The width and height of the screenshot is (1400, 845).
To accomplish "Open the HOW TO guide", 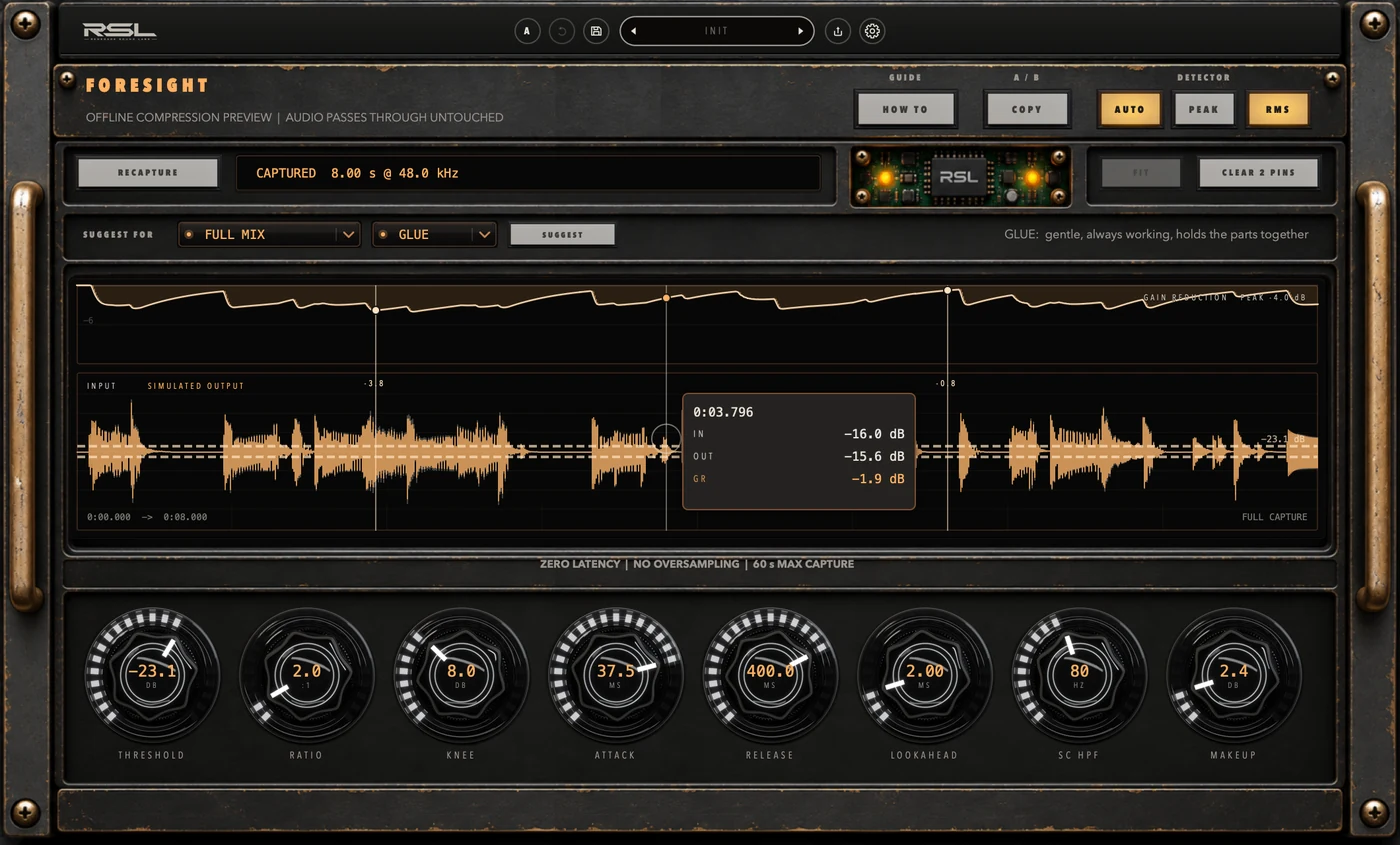I will tap(906, 109).
